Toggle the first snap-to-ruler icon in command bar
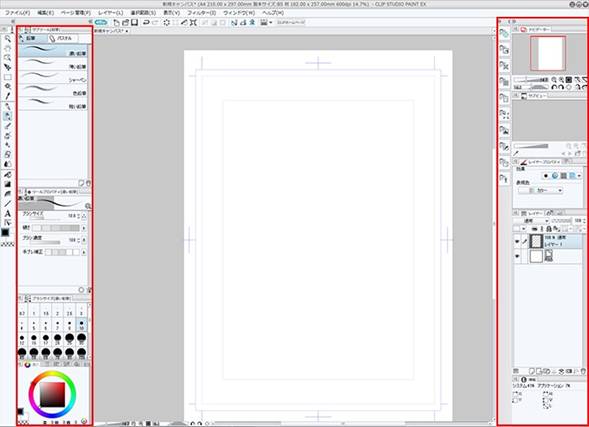 tap(234, 23)
